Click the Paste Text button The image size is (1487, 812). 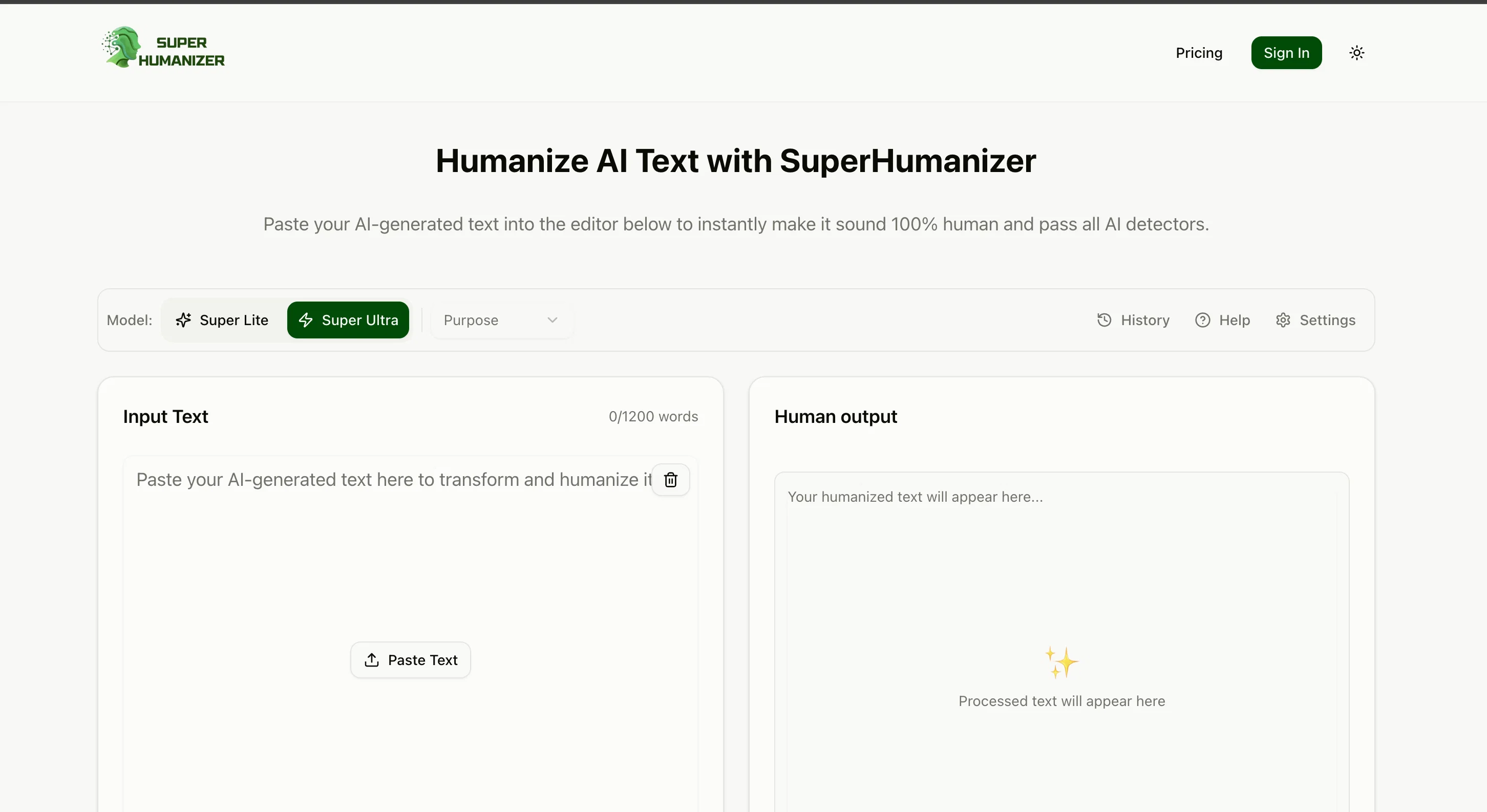(411, 660)
